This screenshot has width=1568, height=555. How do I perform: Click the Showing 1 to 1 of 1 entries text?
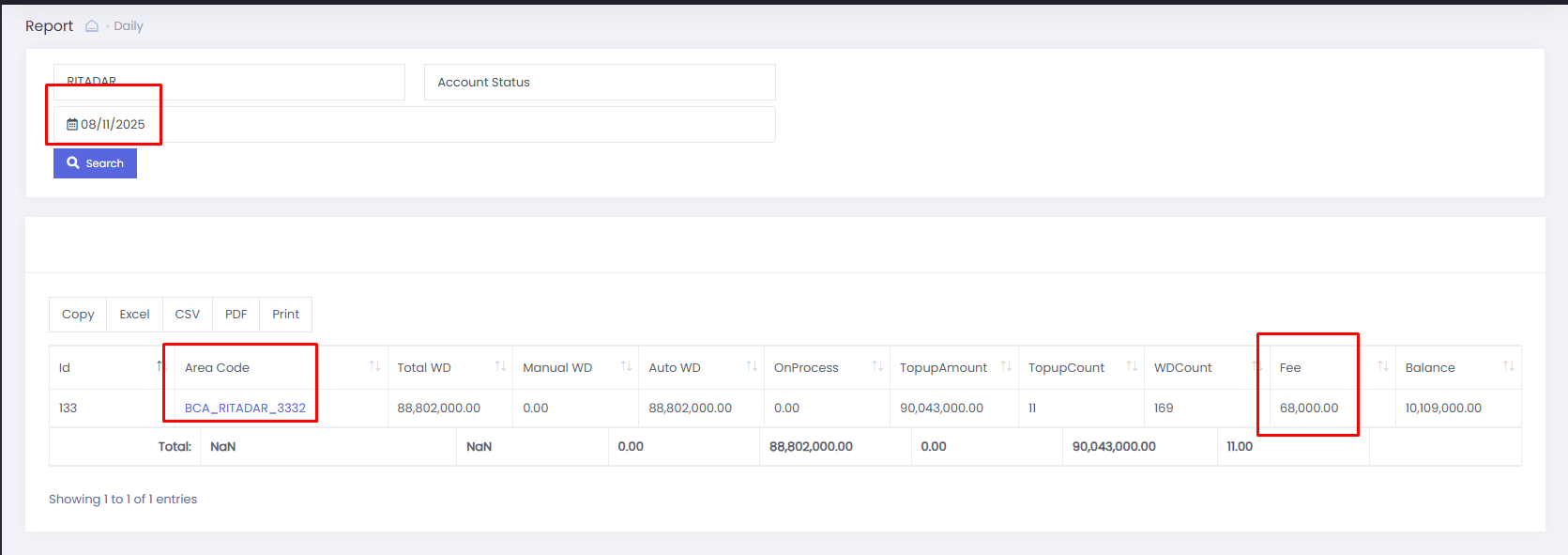(x=123, y=500)
